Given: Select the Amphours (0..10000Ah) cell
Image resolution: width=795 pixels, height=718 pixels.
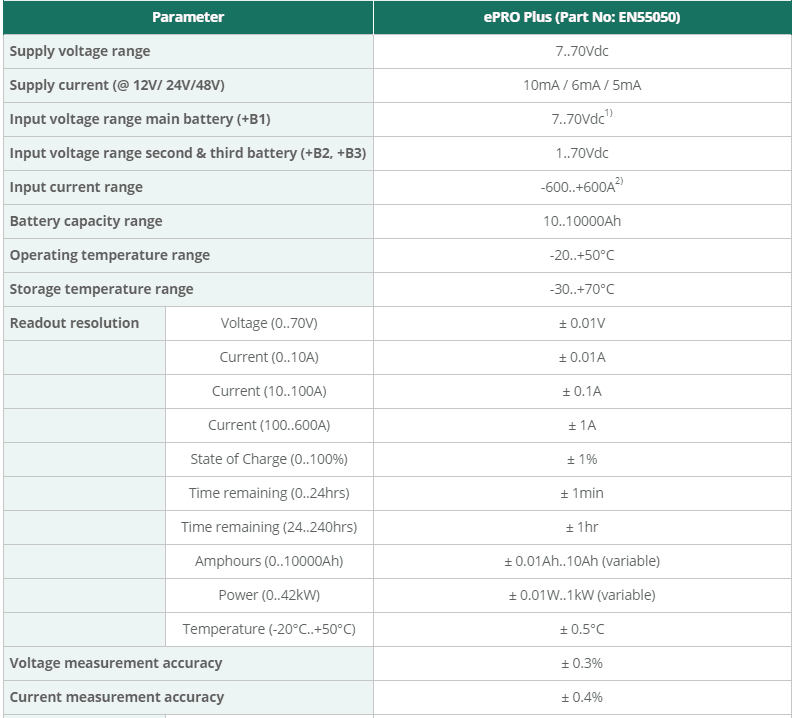Looking at the screenshot, I should (x=269, y=561).
